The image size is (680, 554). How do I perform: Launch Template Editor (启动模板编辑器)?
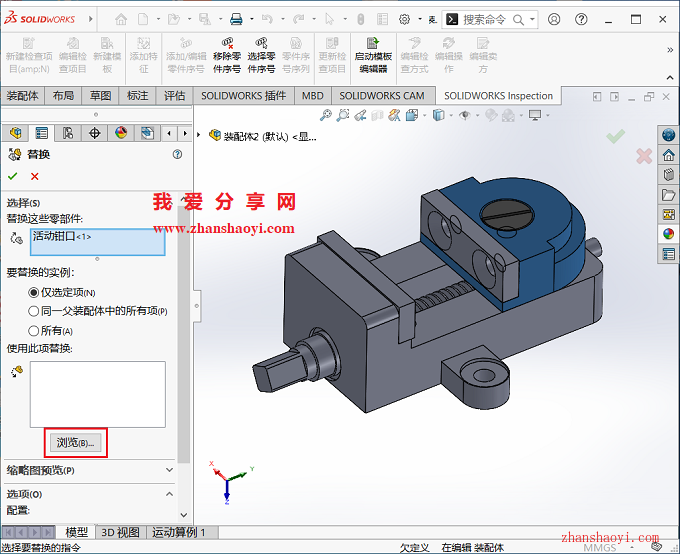click(x=373, y=55)
